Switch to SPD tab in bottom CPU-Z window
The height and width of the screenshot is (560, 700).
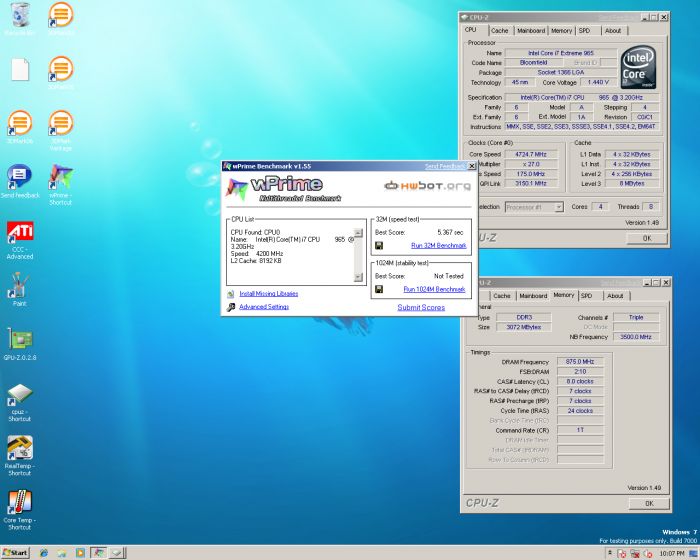pyautogui.click(x=587, y=296)
